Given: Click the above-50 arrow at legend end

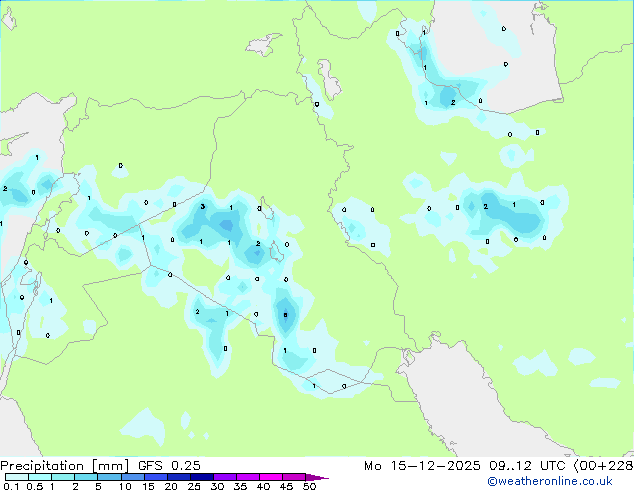Looking at the screenshot, I should 317,477.
